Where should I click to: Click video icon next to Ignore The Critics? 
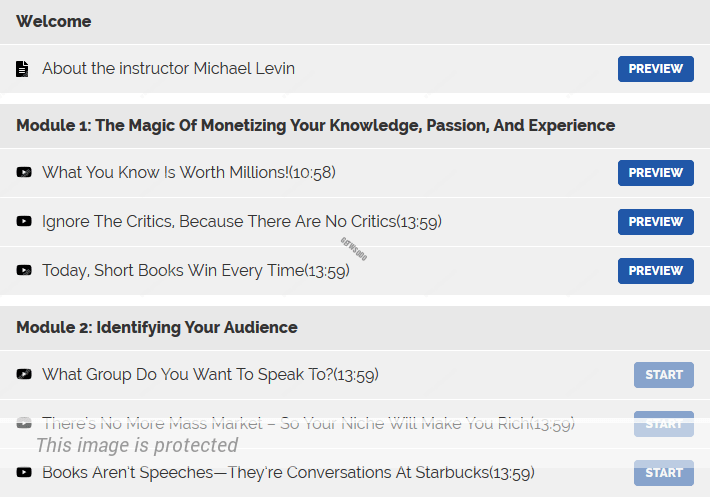24,221
